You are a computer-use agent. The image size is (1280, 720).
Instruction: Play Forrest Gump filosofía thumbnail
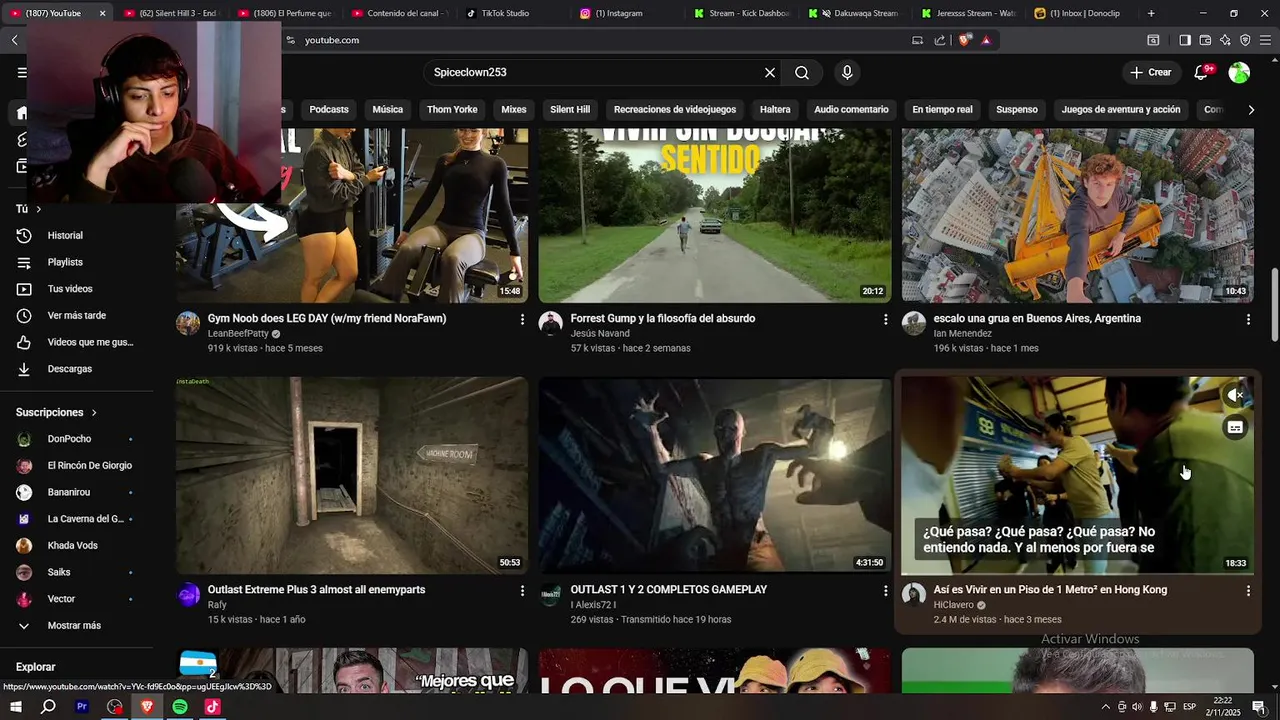[714, 215]
